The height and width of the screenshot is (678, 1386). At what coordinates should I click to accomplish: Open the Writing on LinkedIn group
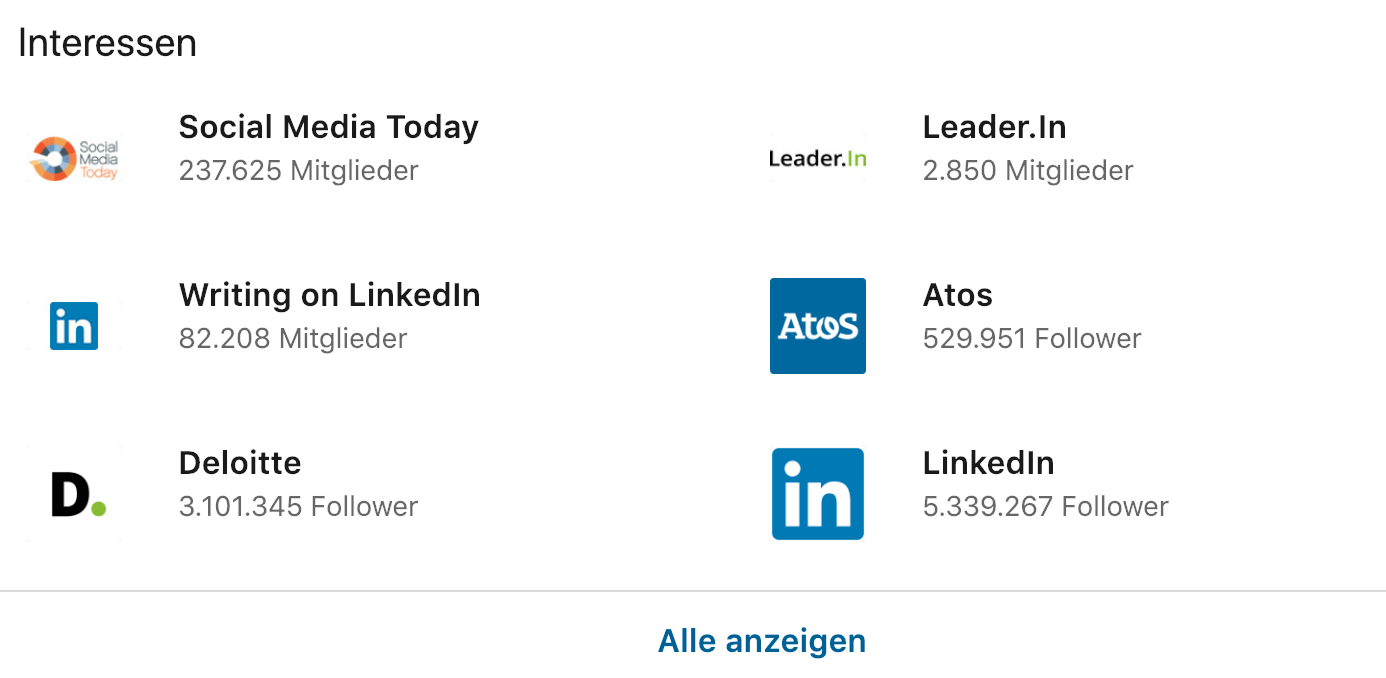pyautogui.click(x=330, y=295)
